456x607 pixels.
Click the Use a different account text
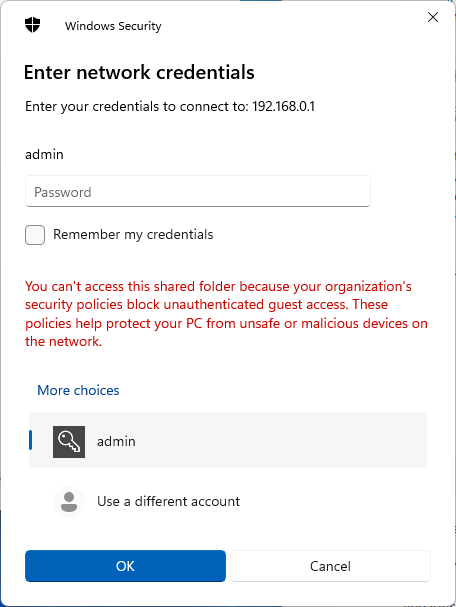[168, 502]
